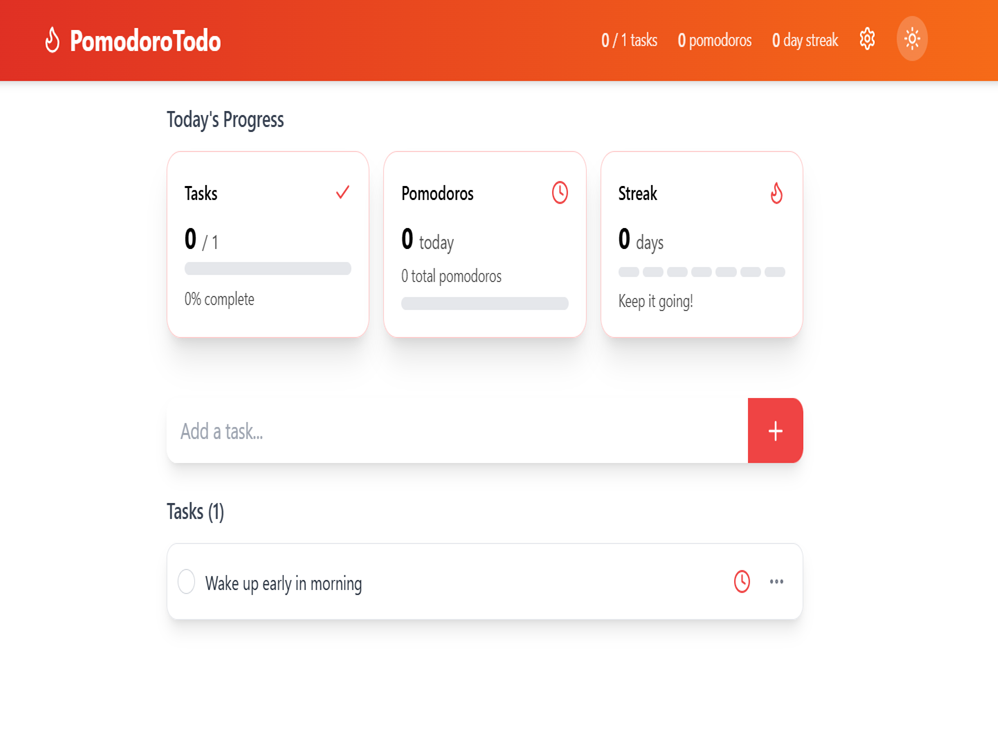The width and height of the screenshot is (998, 735).
Task: Open three-dot menu for Wake up task
Action: (776, 581)
